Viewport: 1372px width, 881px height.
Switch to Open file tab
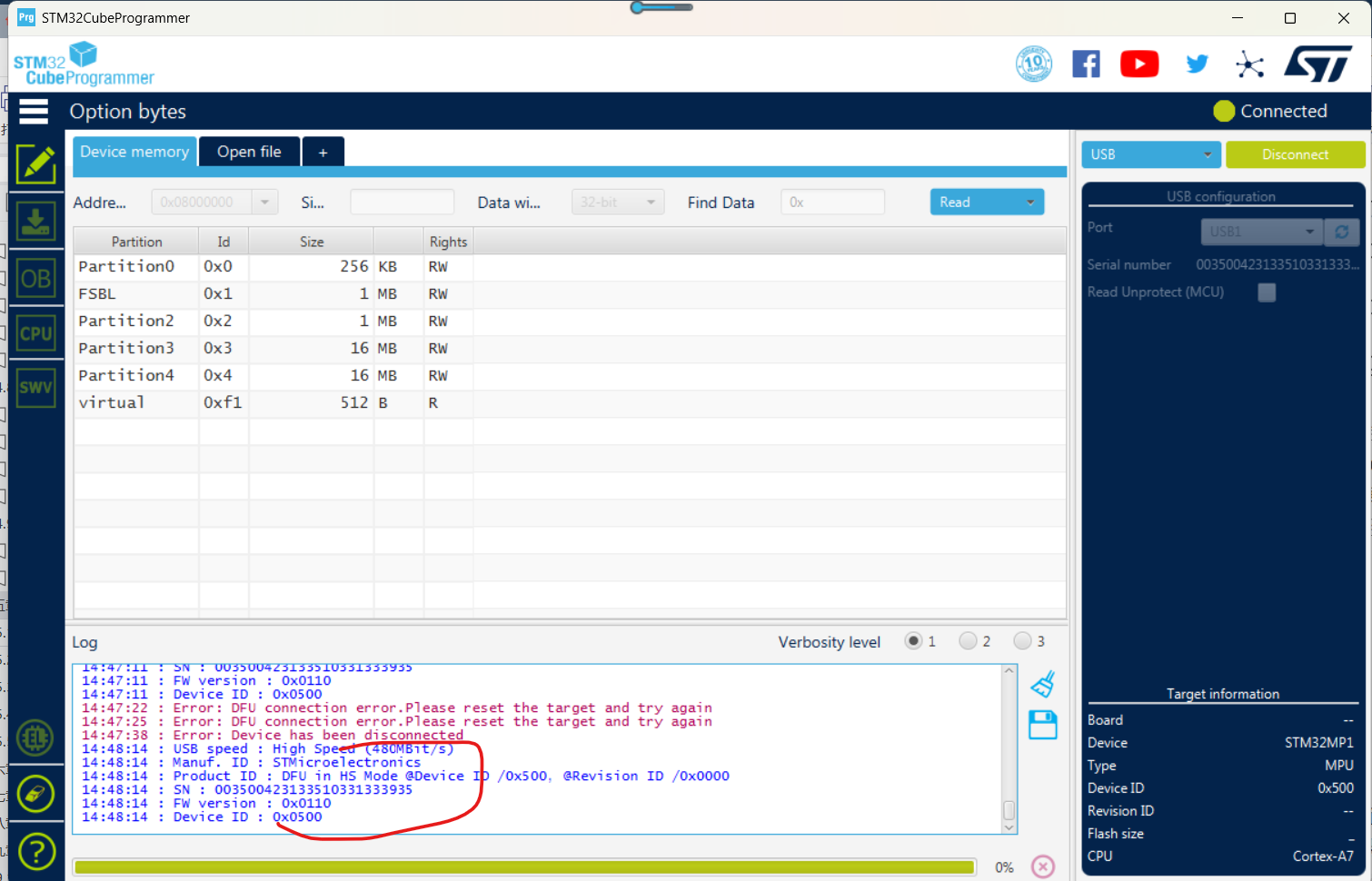[x=249, y=152]
